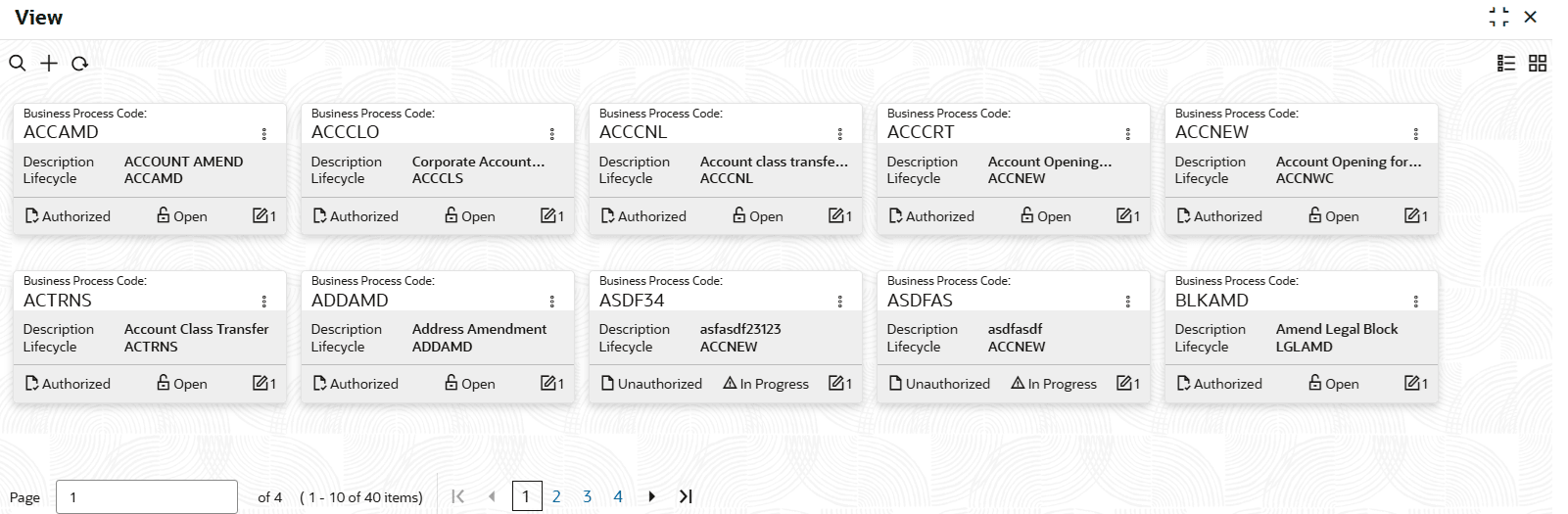Click the search magnifier icon
1568x514 pixels.
pos(18,64)
